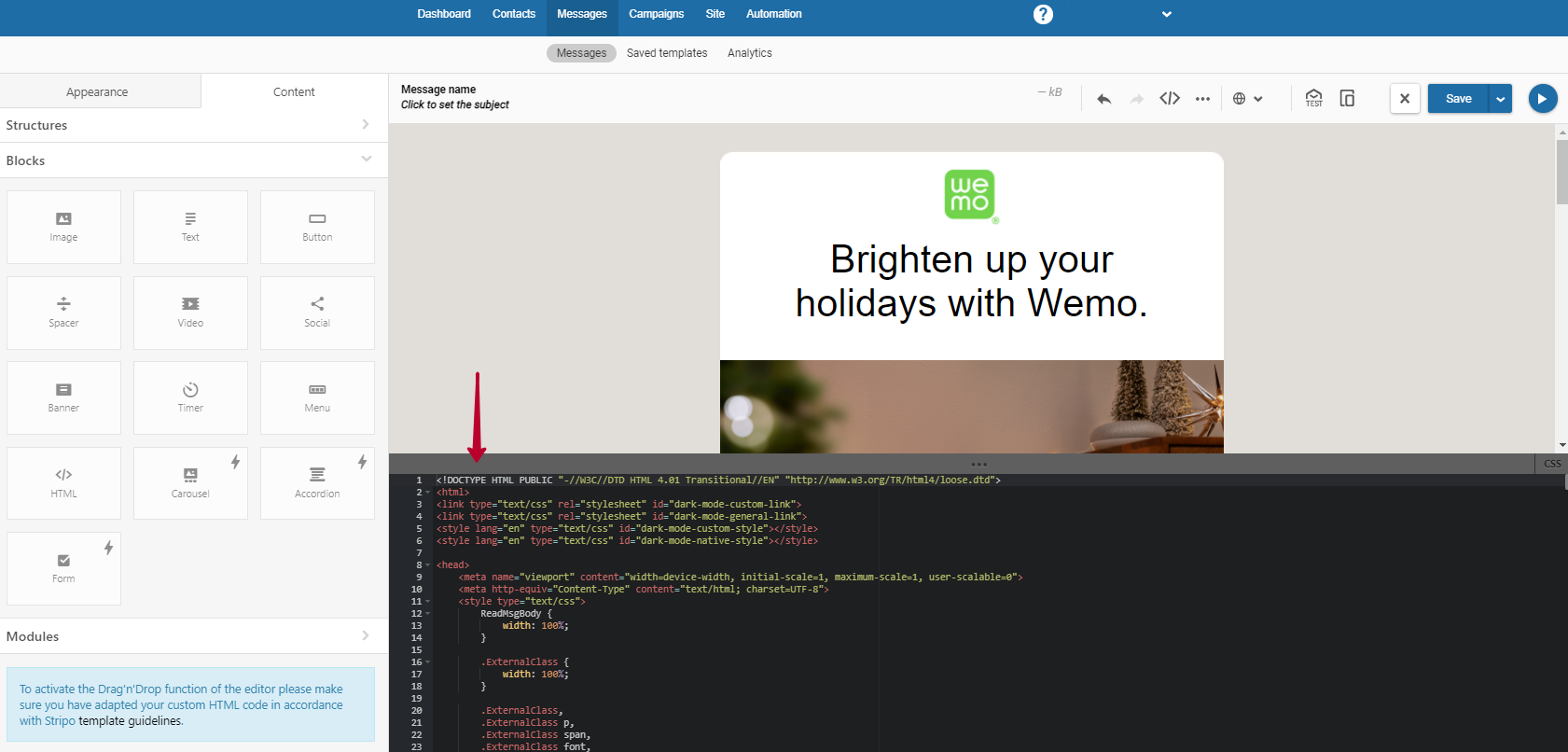Select the Wemo logo in preview
Image resolution: width=1568 pixels, height=752 pixels.
coord(971,195)
